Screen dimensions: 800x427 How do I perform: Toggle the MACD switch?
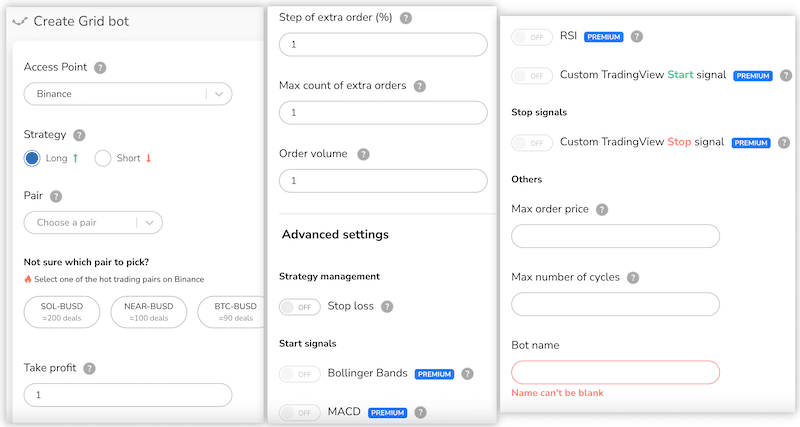click(299, 413)
